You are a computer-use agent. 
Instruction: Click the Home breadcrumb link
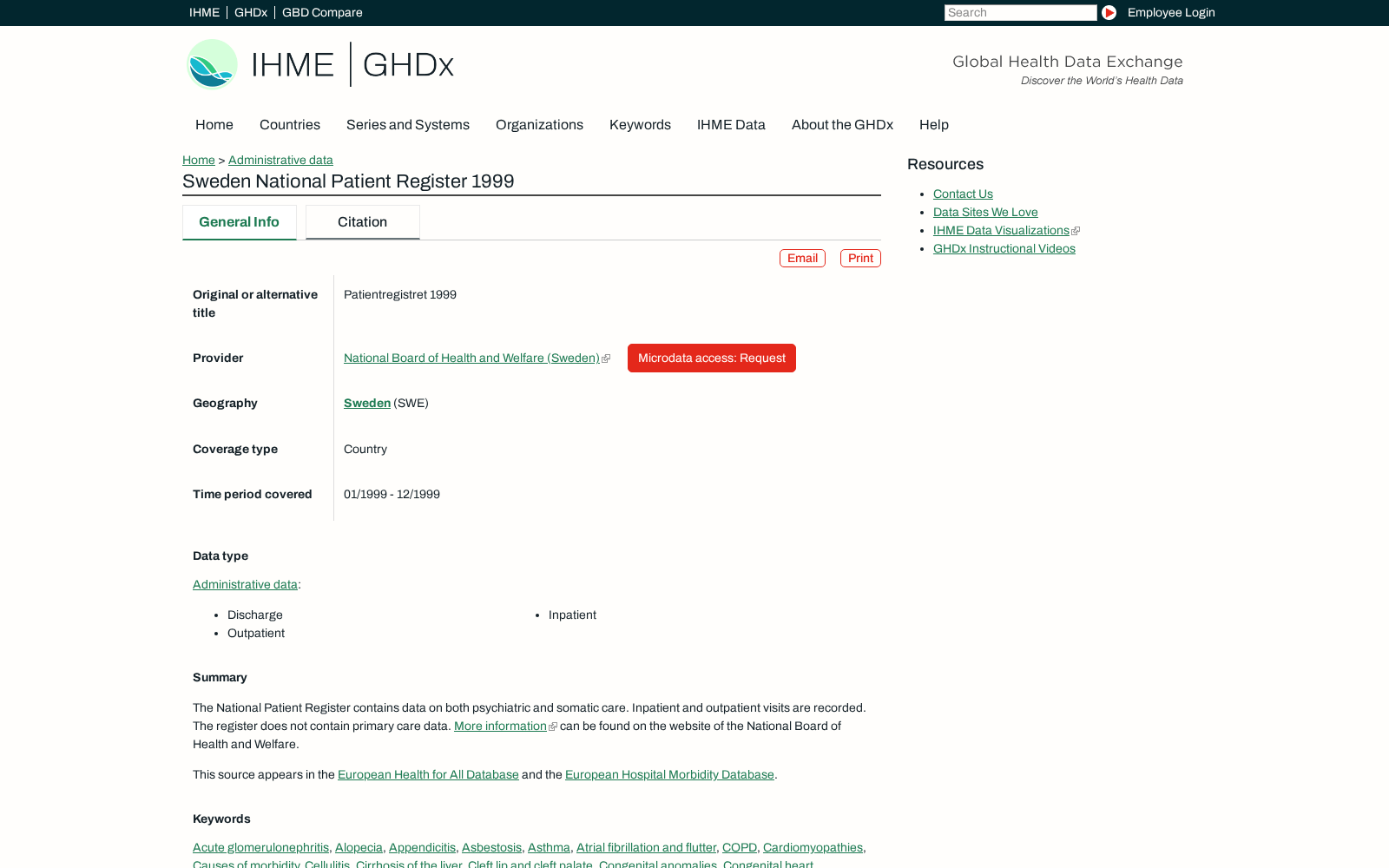click(x=199, y=160)
